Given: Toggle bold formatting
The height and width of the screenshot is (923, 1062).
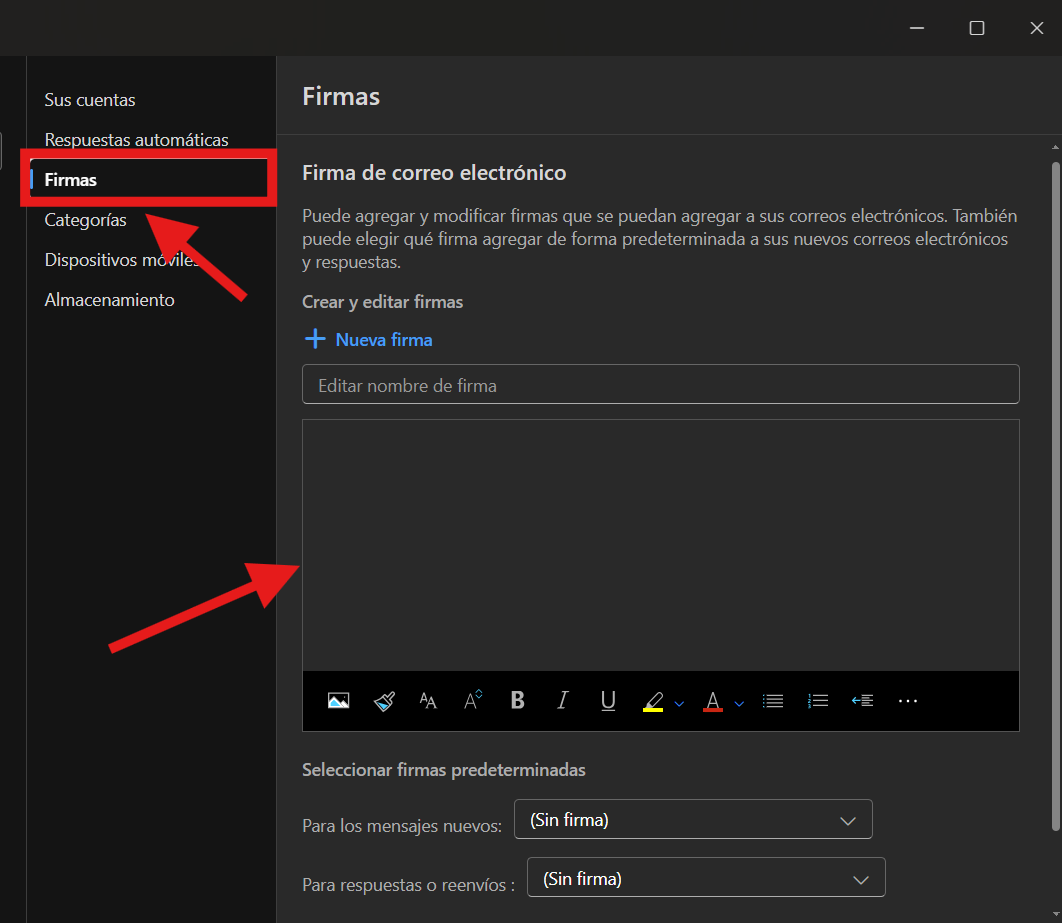Looking at the screenshot, I should (517, 701).
